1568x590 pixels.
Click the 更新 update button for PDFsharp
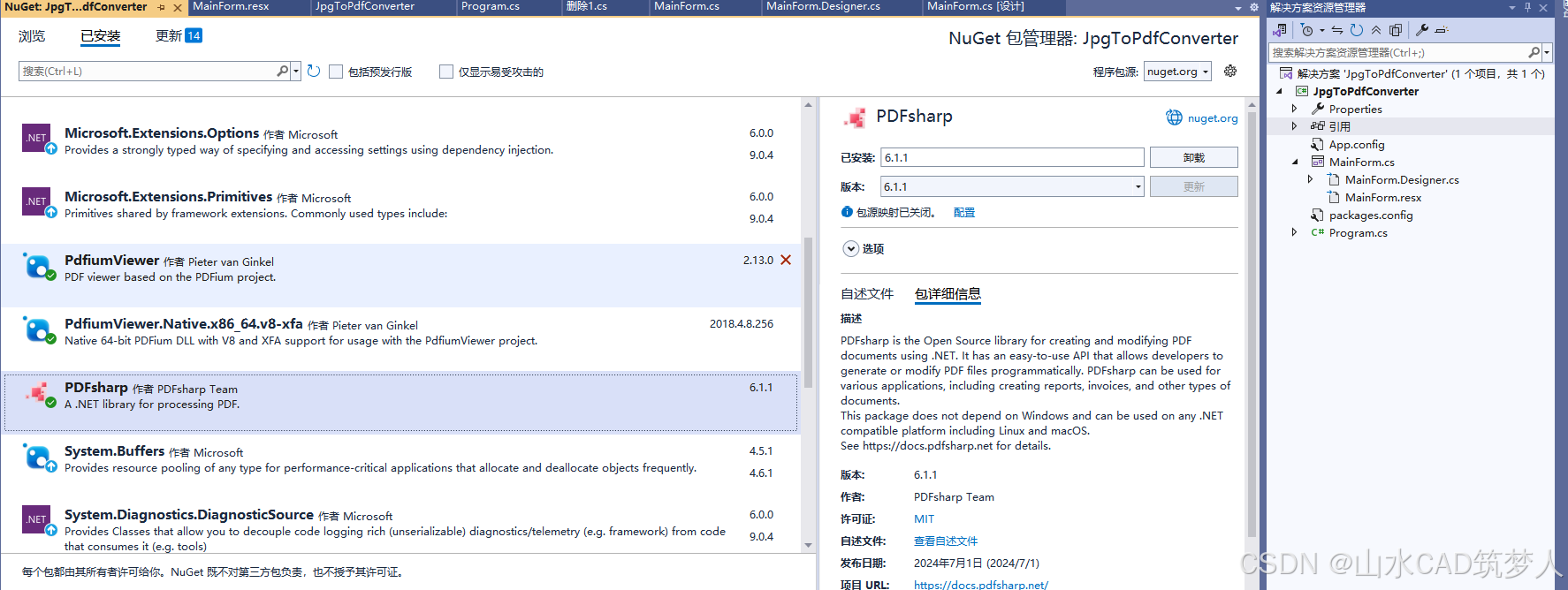(1193, 186)
